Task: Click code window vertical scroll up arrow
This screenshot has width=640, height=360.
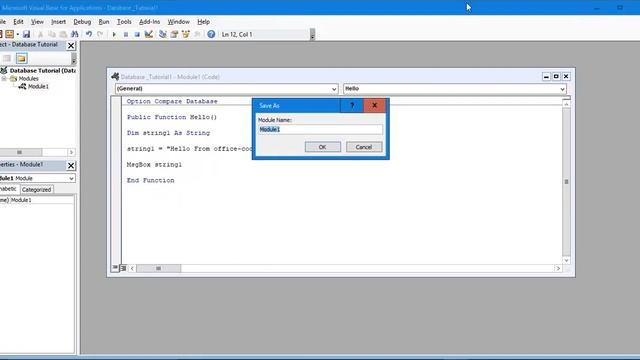Action: [x=566, y=104]
